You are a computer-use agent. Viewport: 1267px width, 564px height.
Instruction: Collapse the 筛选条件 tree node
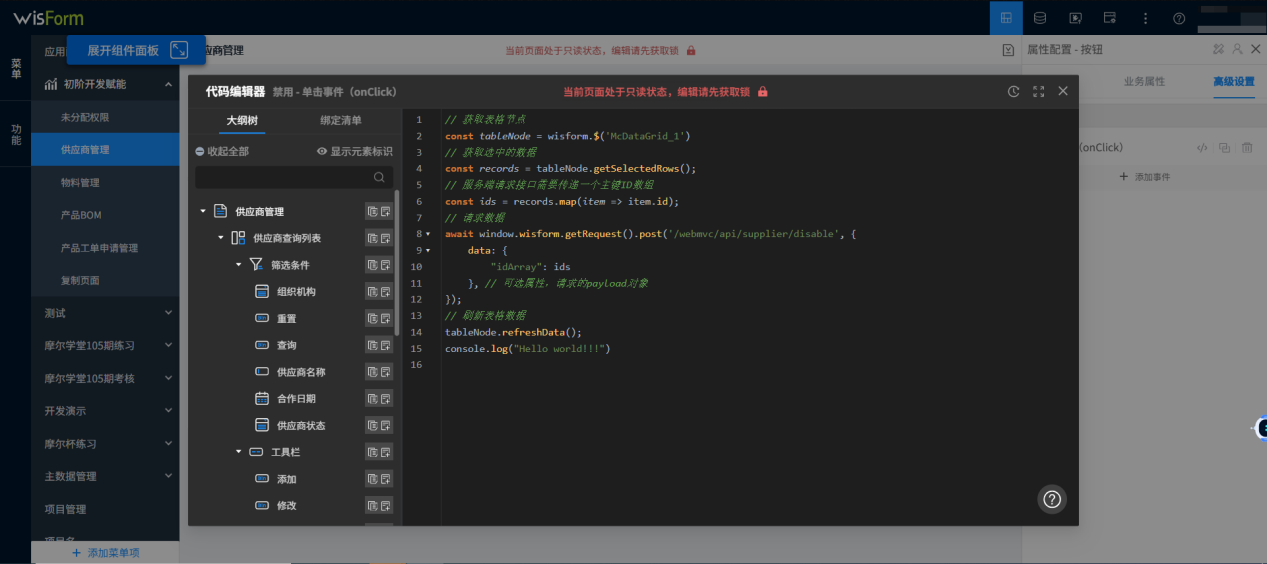(x=239, y=265)
